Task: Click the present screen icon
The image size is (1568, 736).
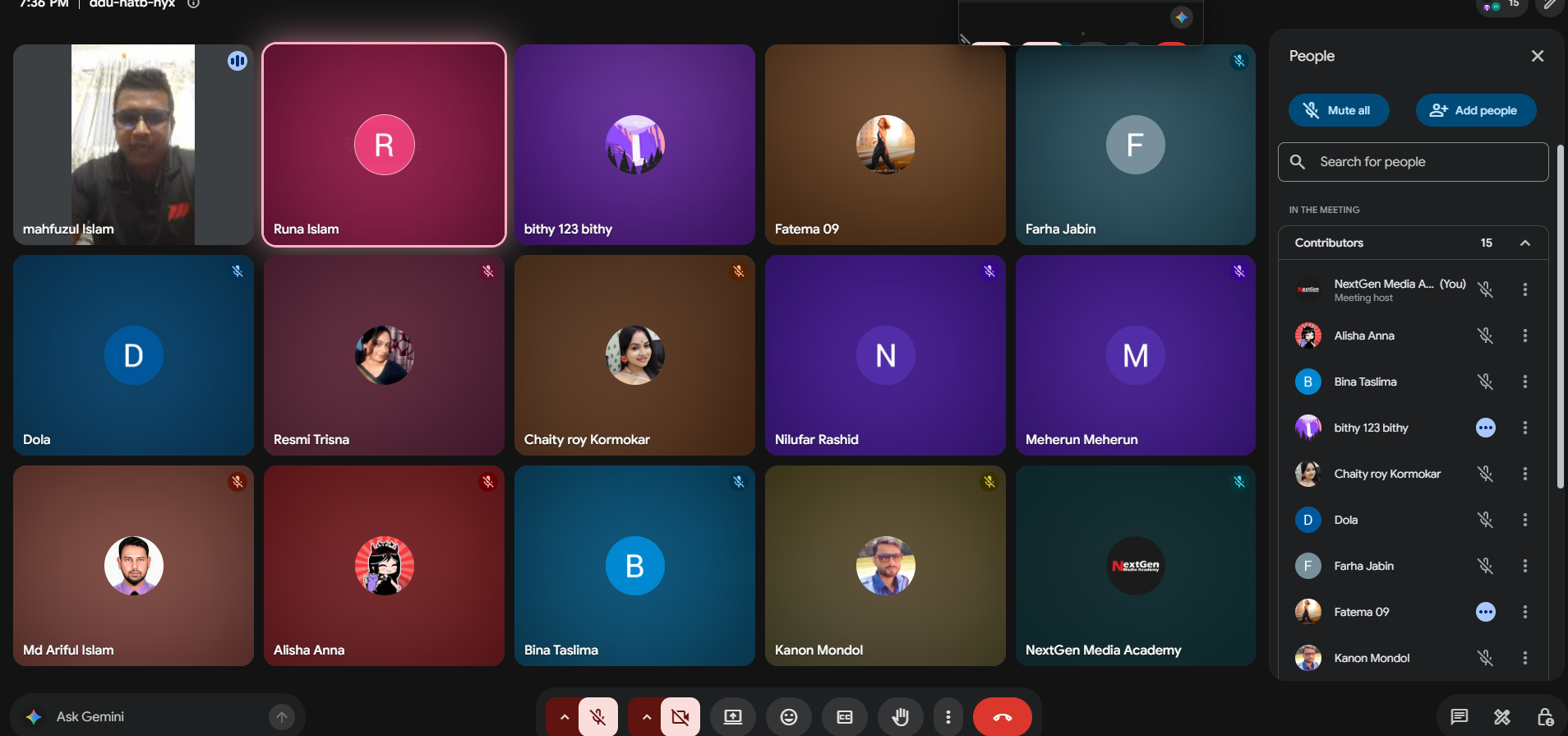Action: (733, 717)
